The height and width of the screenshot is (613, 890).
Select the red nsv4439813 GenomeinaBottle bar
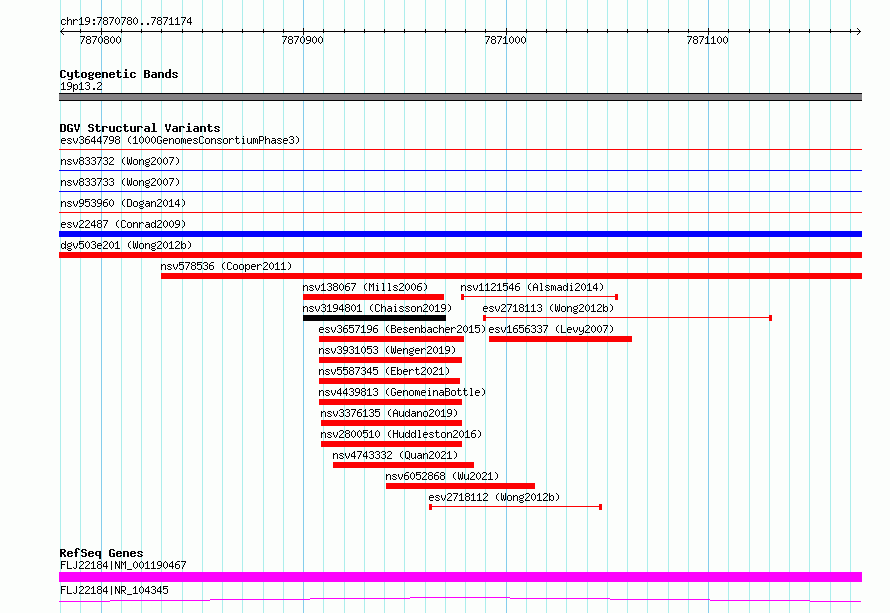[391, 402]
